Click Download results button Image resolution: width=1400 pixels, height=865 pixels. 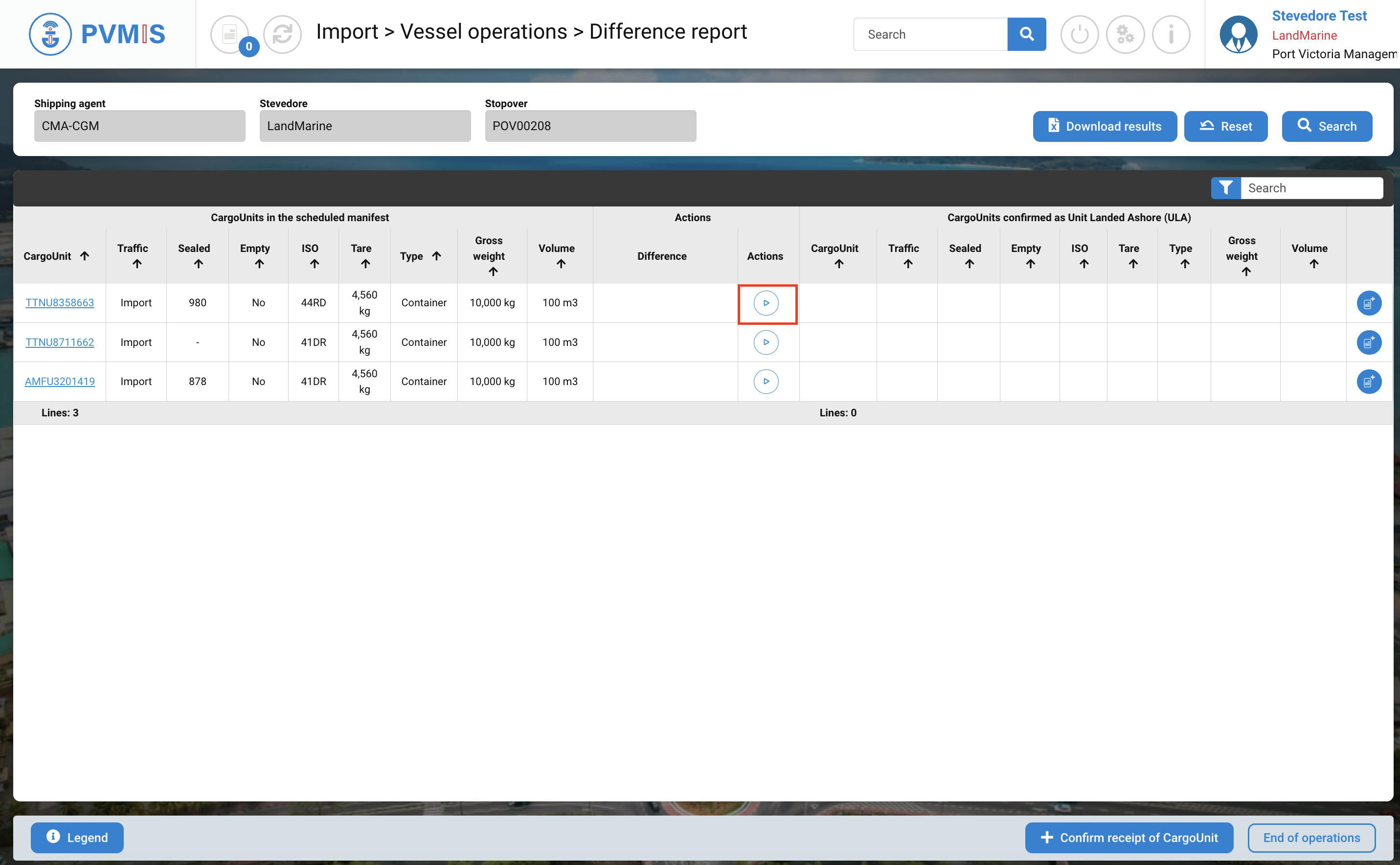[1105, 126]
